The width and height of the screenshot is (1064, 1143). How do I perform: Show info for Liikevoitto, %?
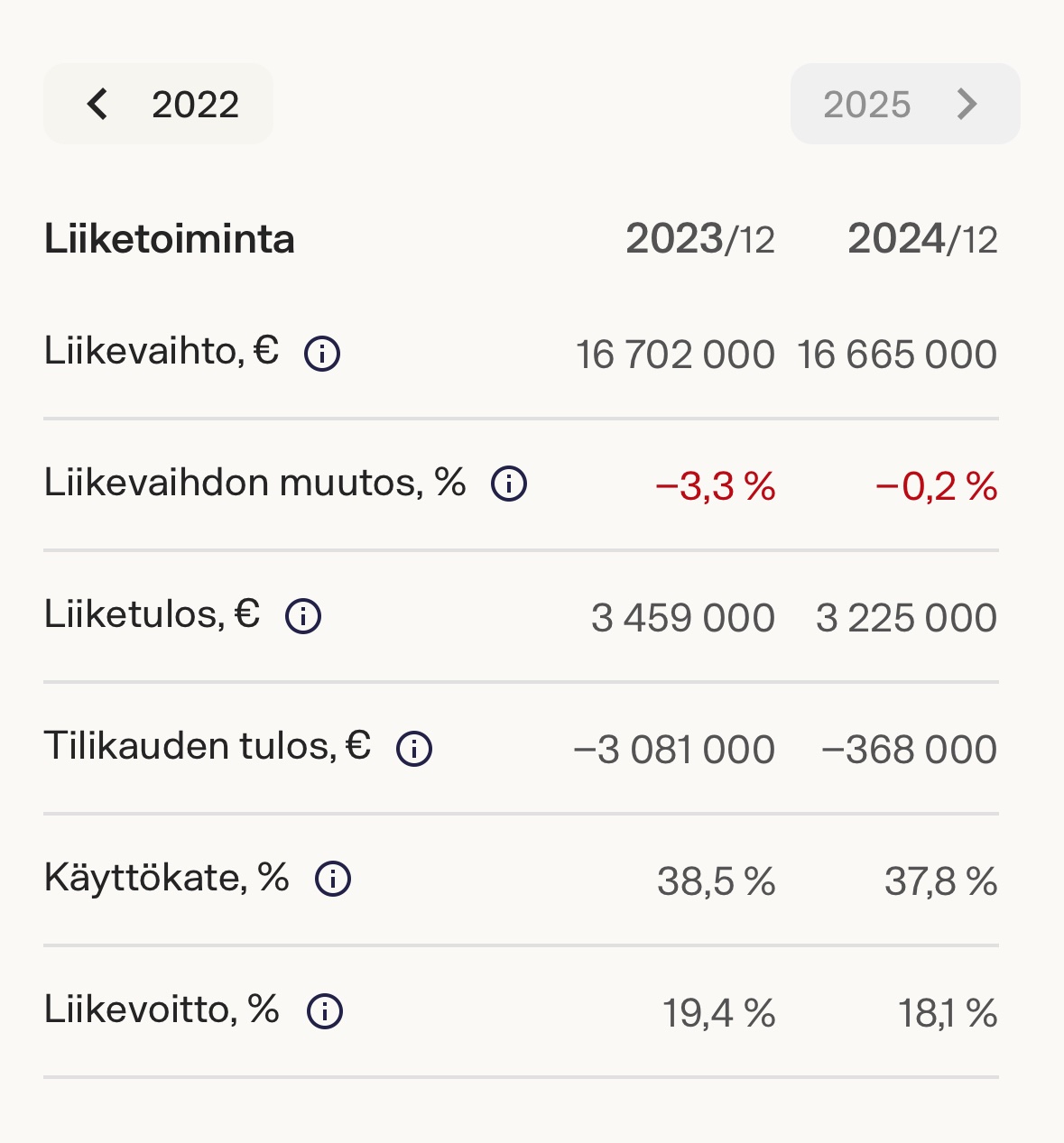[x=325, y=1011]
